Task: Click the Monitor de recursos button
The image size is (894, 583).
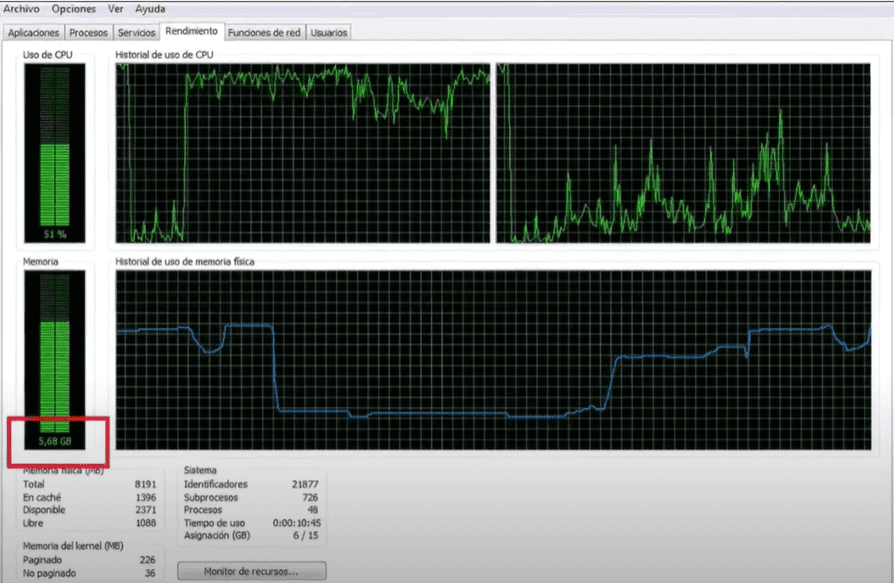Action: pyautogui.click(x=251, y=571)
